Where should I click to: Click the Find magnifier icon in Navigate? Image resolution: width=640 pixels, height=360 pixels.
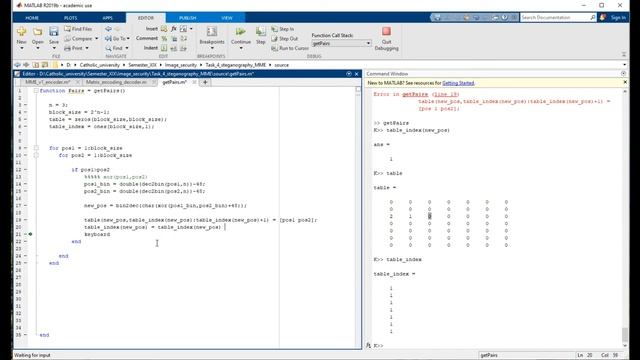(108, 48)
